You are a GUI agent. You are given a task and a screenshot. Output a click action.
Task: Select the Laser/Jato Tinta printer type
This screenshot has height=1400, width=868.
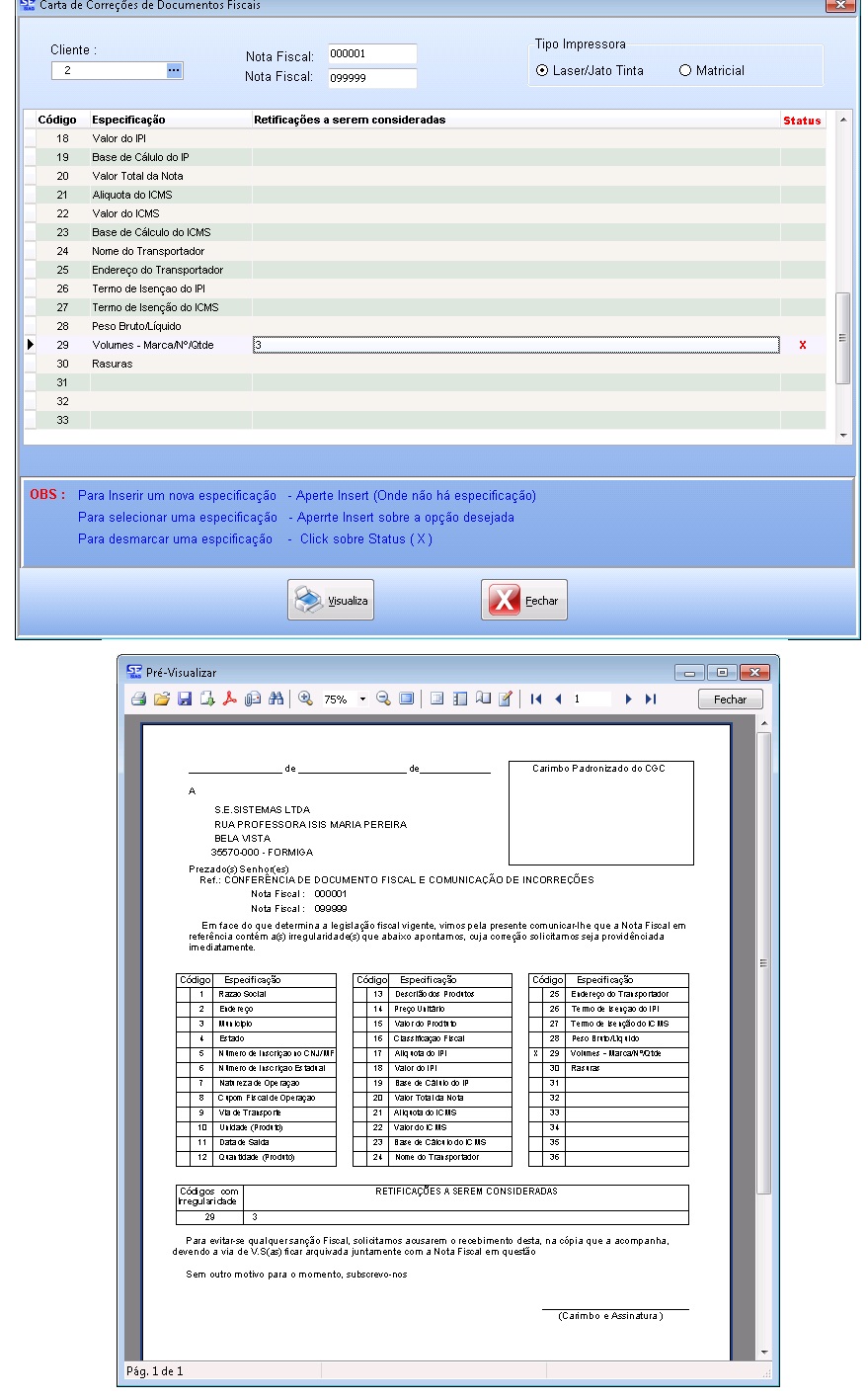[543, 71]
